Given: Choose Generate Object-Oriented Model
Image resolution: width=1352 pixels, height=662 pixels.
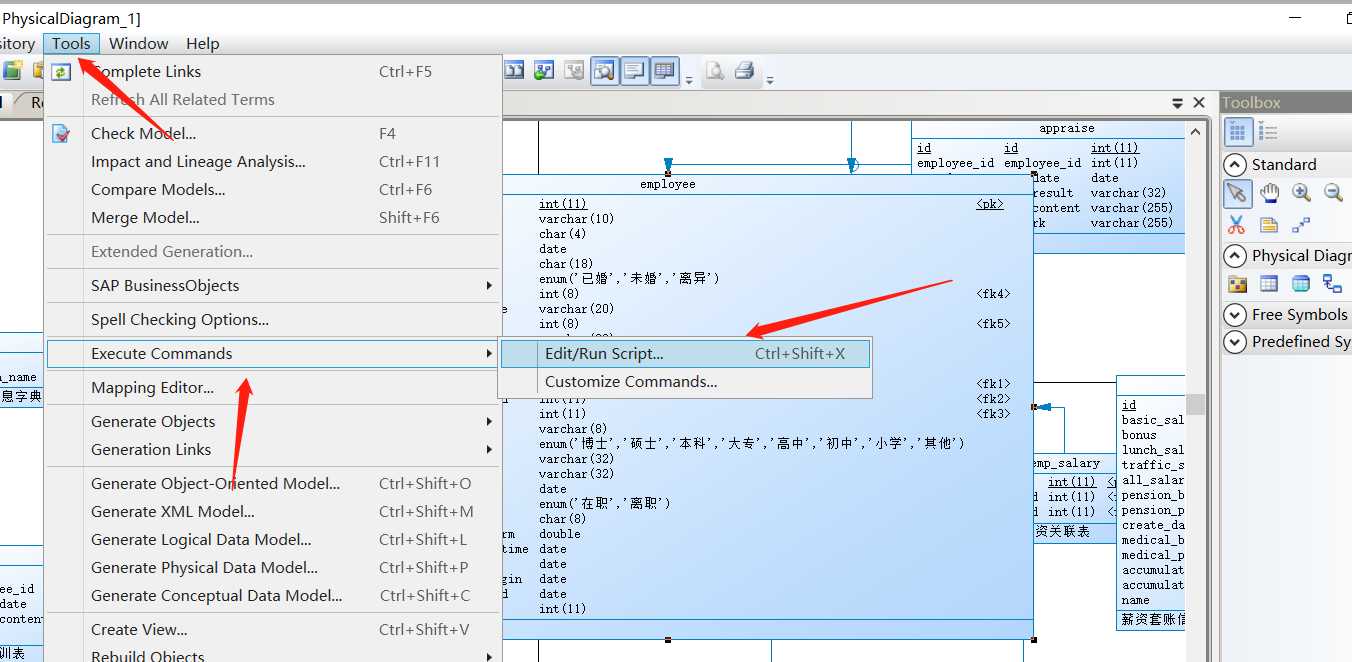Looking at the screenshot, I should click(272, 484).
